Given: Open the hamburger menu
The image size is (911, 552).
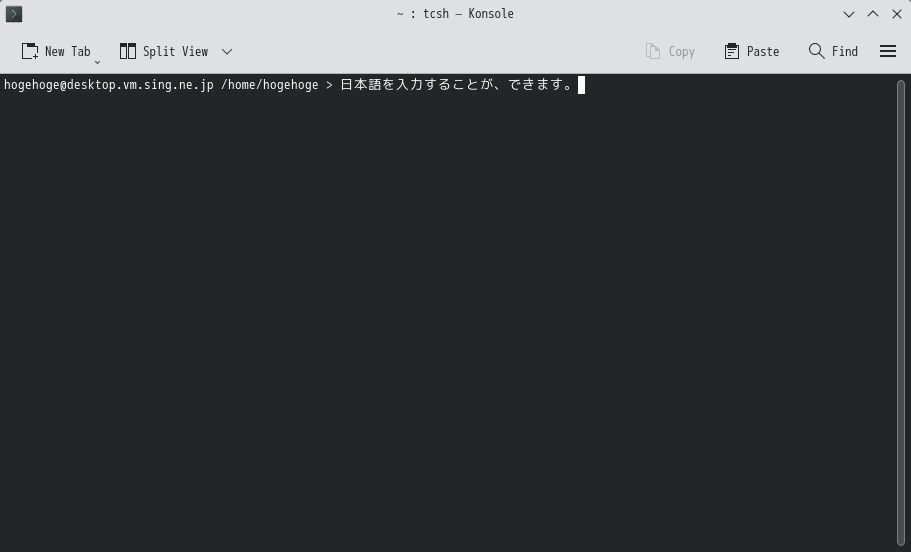Looking at the screenshot, I should point(888,52).
